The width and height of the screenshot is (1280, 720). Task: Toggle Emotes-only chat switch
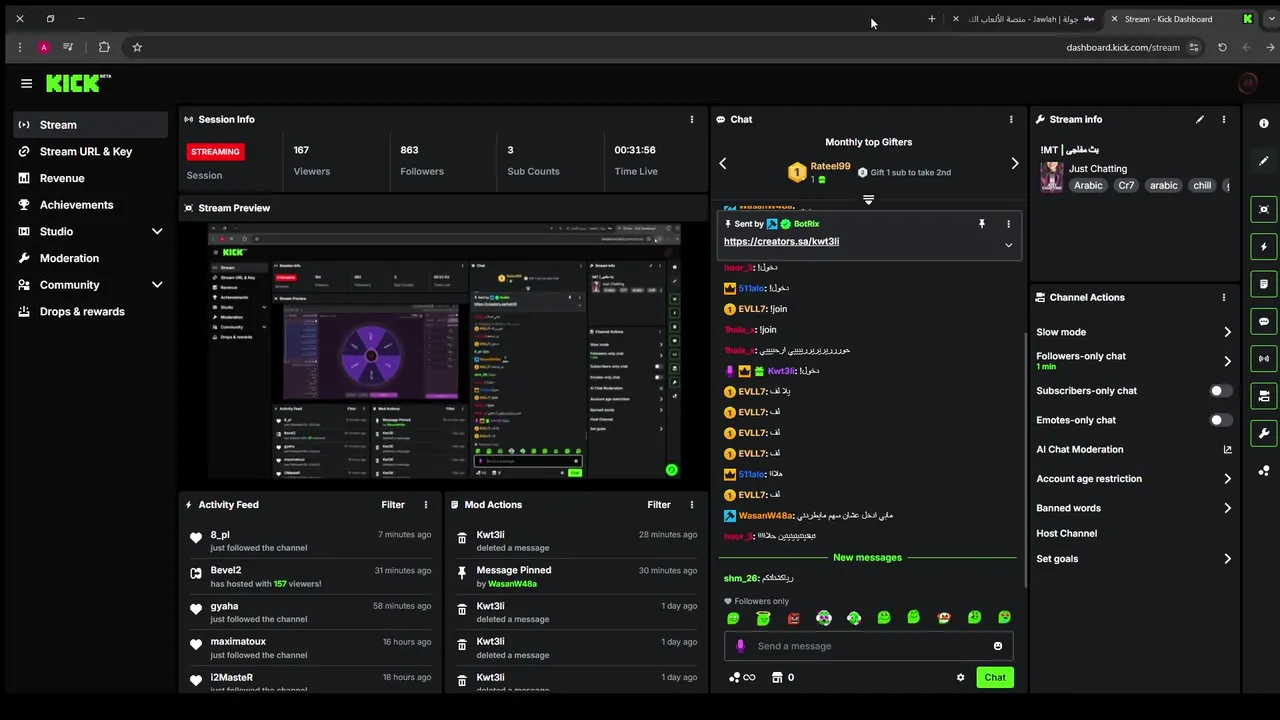(x=1221, y=420)
